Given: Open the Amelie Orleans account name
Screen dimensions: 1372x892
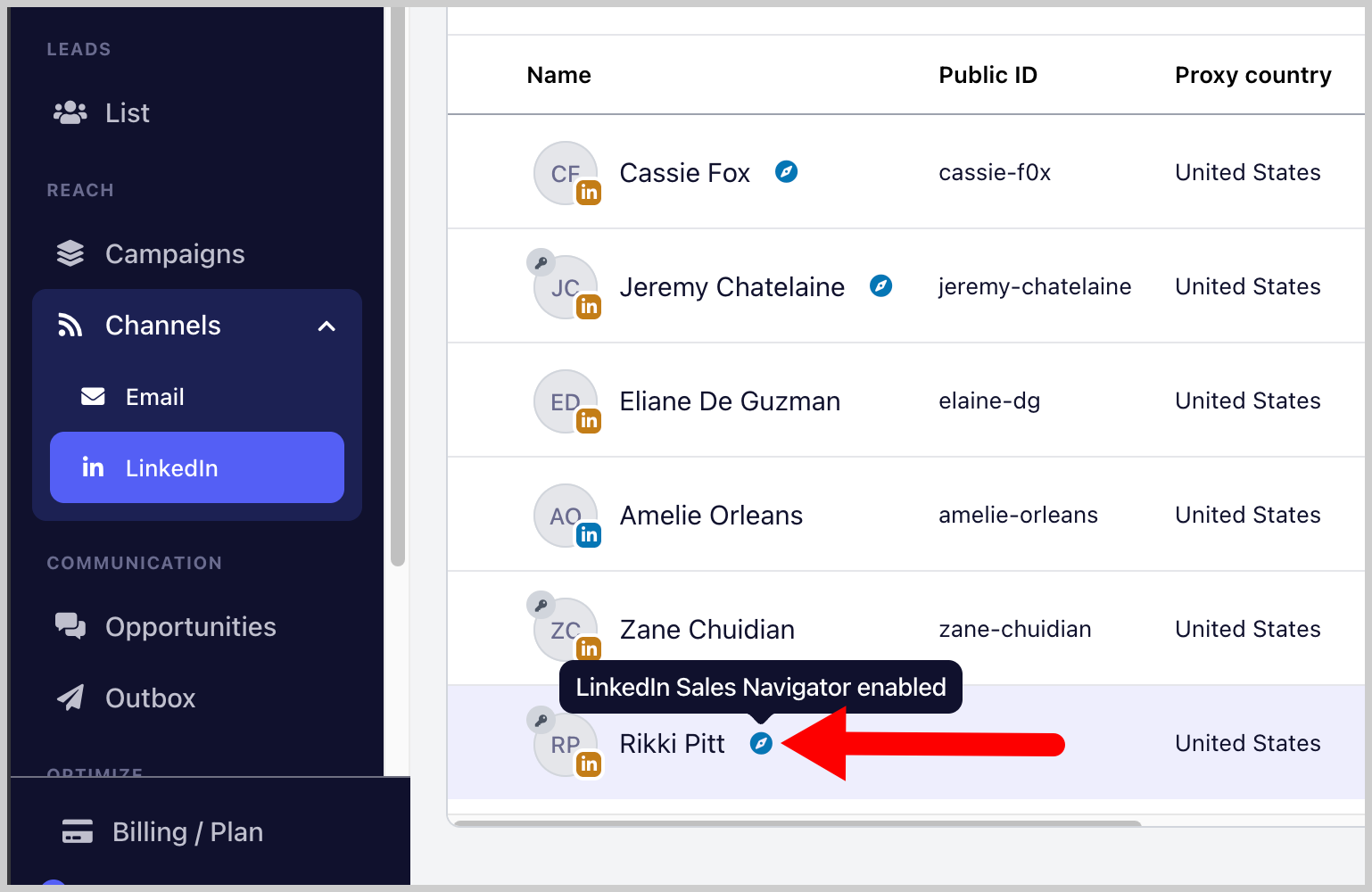Looking at the screenshot, I should tap(711, 516).
